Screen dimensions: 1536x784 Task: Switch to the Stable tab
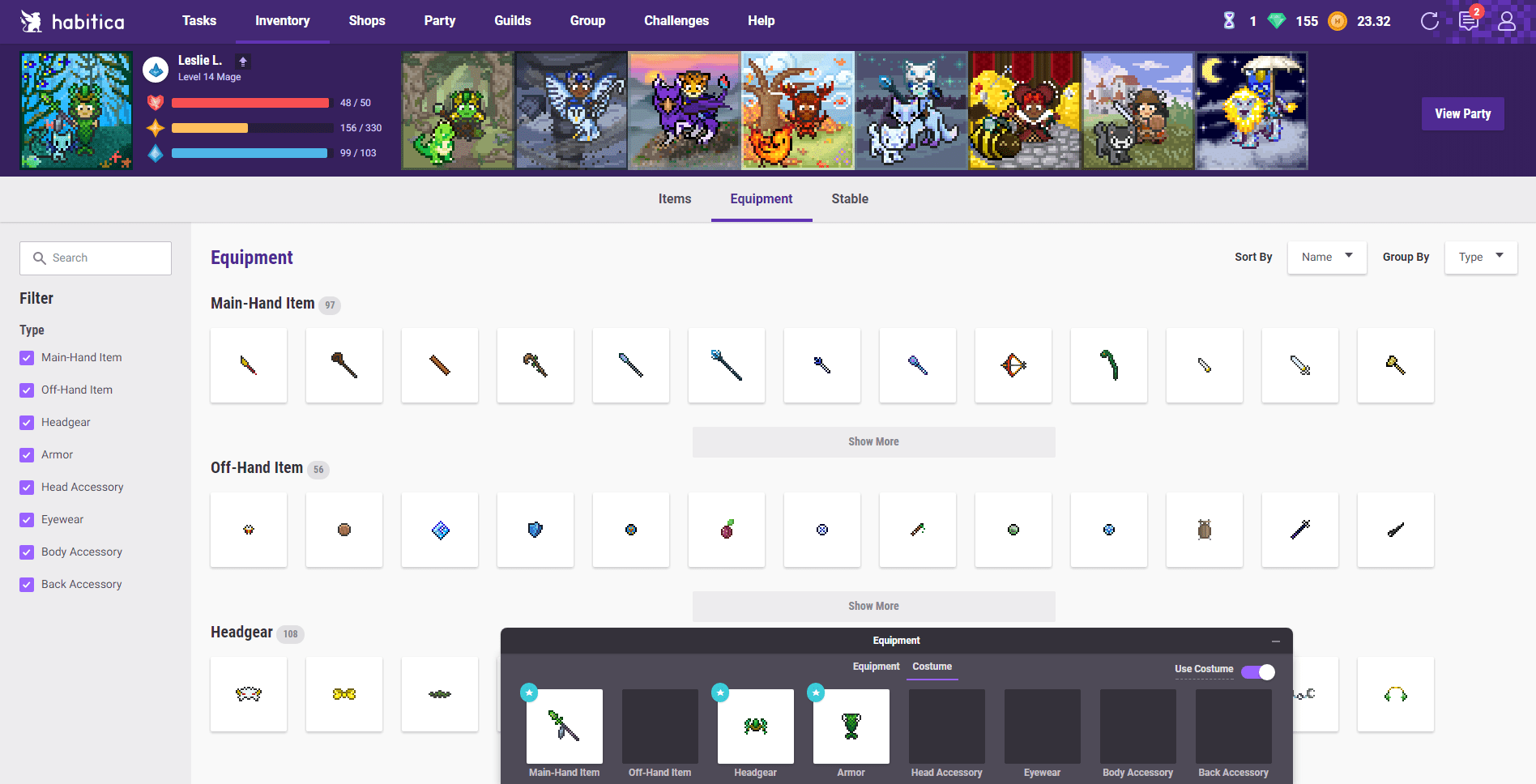[850, 198]
